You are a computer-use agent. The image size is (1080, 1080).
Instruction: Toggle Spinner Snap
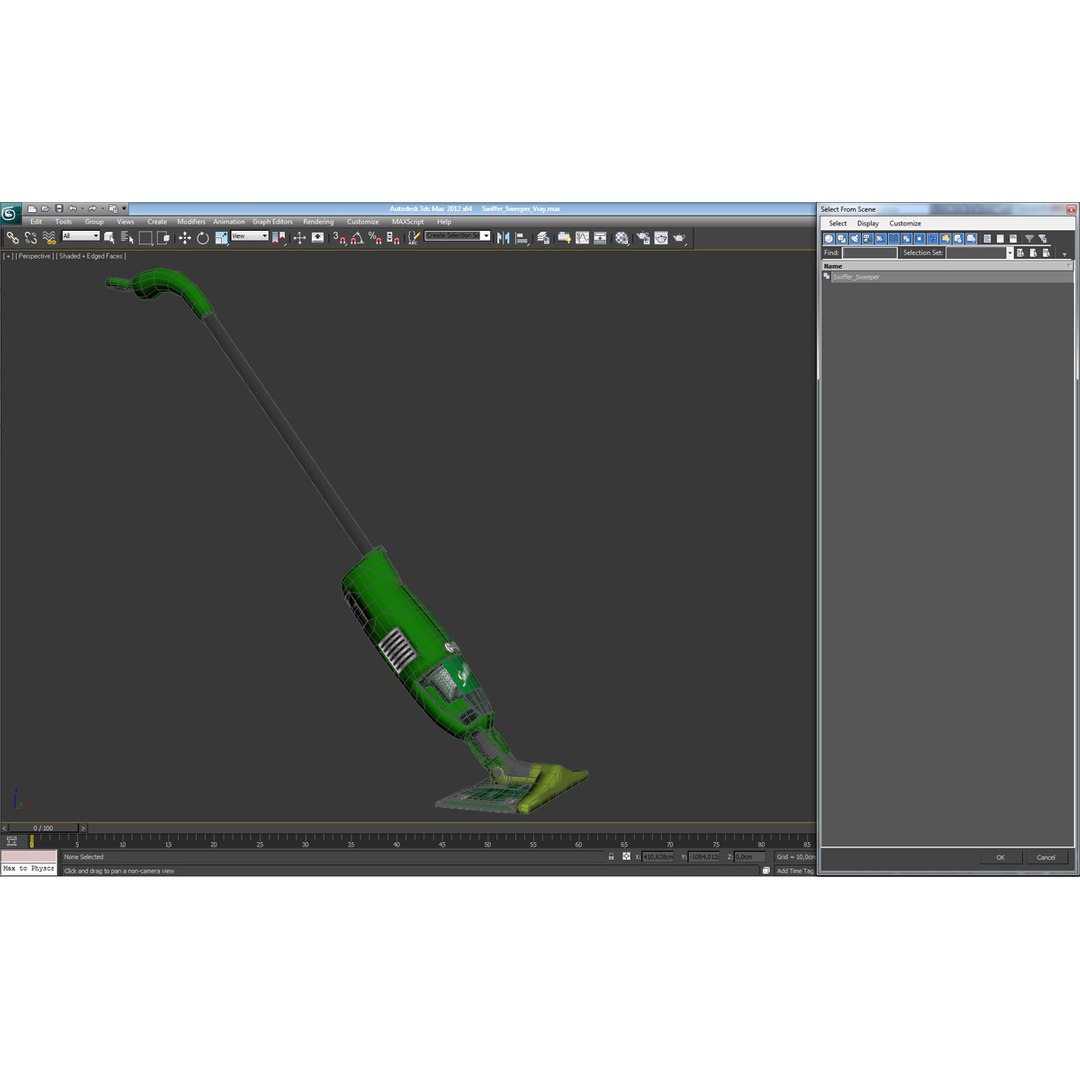(x=393, y=238)
